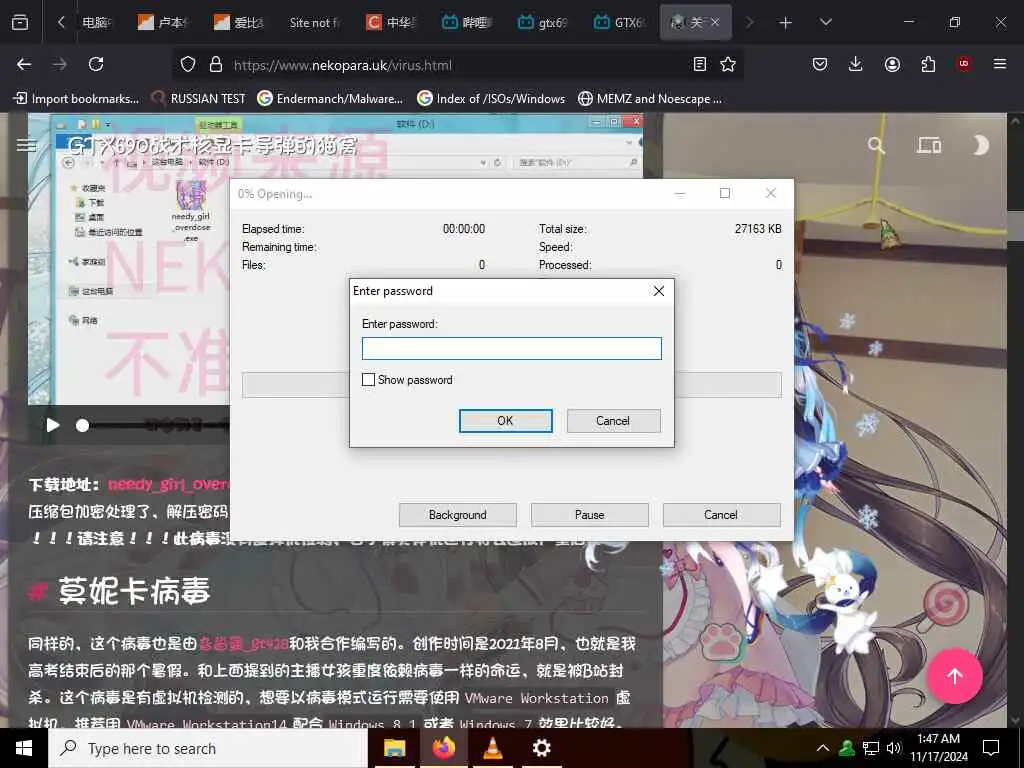Expand the list all tabs chevron

[x=825, y=22]
